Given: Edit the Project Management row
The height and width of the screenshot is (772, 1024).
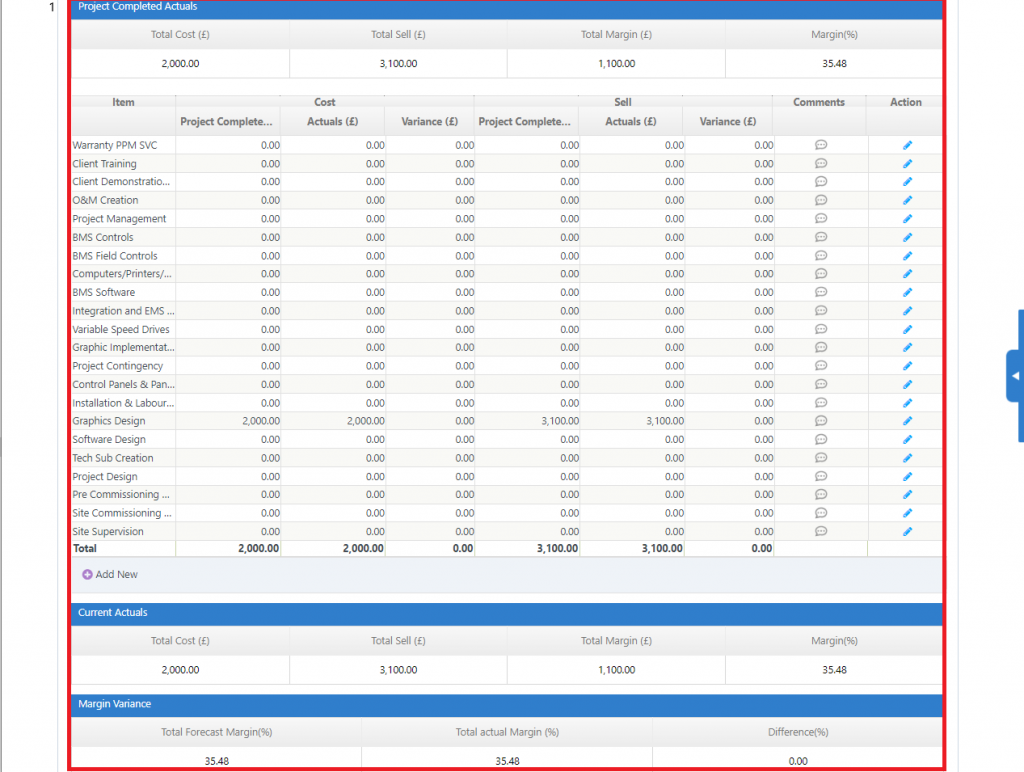Looking at the screenshot, I should pos(907,219).
